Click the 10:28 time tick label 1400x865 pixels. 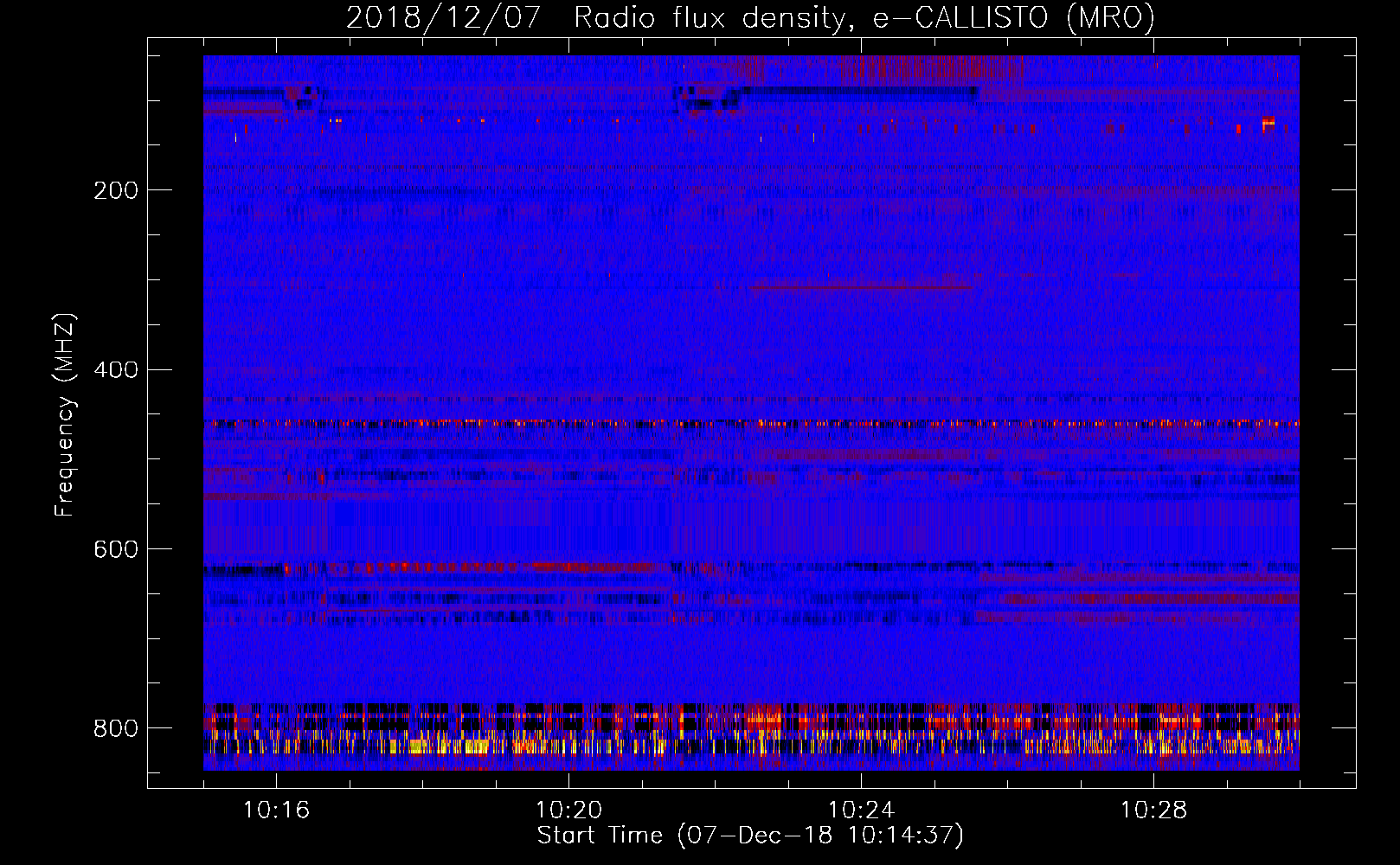(x=1153, y=811)
